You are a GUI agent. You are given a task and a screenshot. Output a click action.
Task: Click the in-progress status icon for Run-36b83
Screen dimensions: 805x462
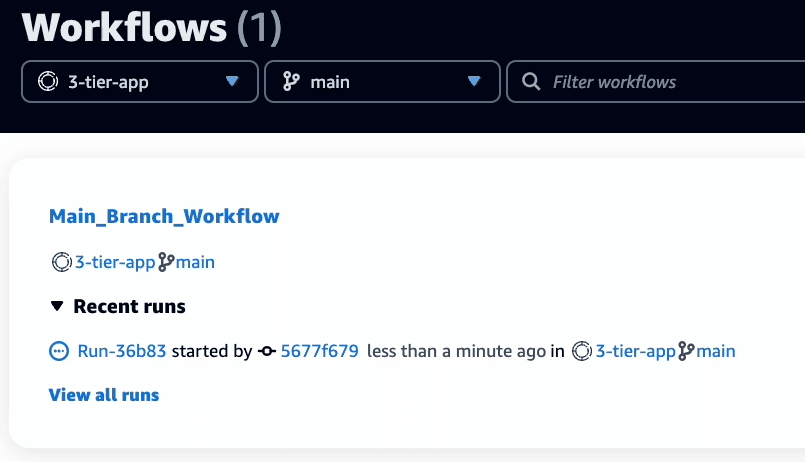pos(59,352)
